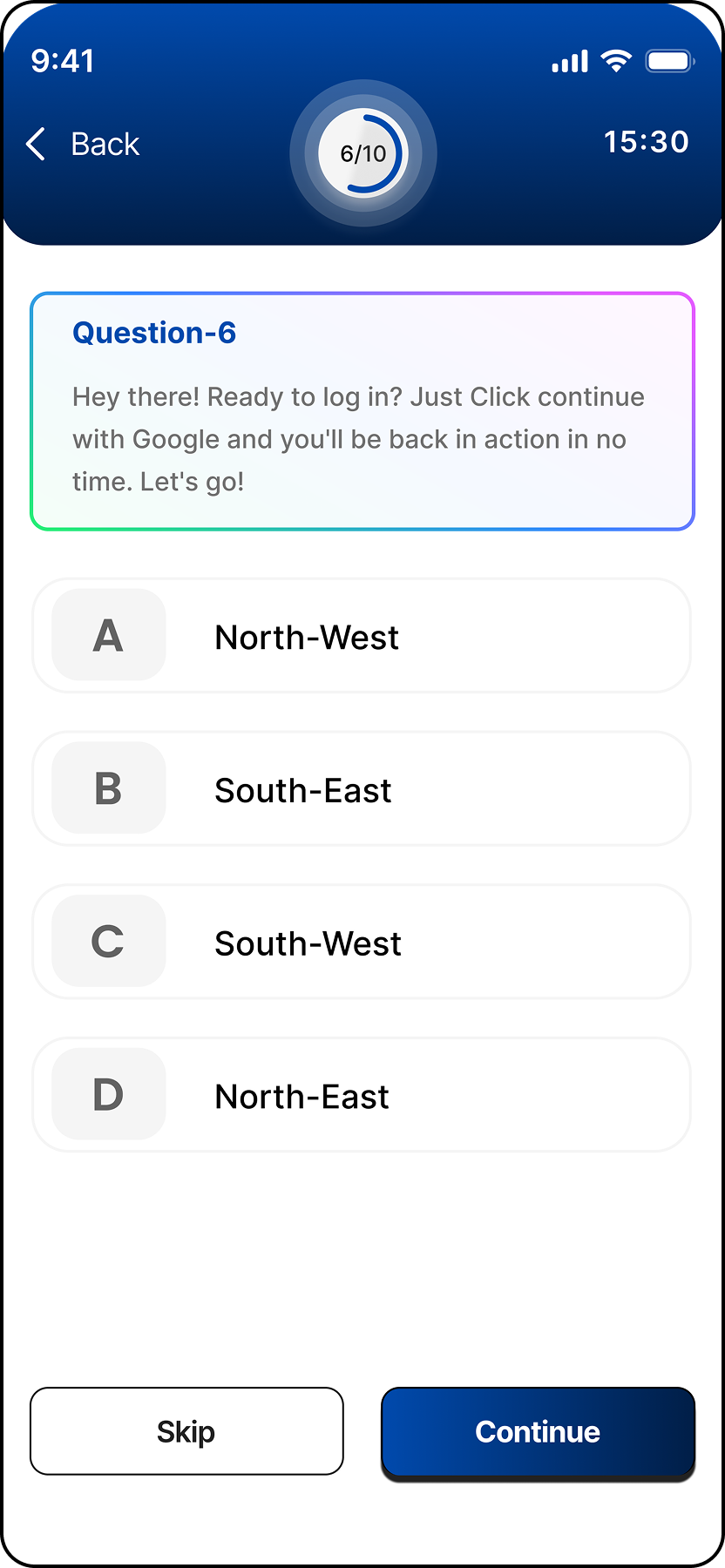Screen dimensions: 725x1568
Task: Tap the 9:41 clock in status bar
Action: (63, 61)
